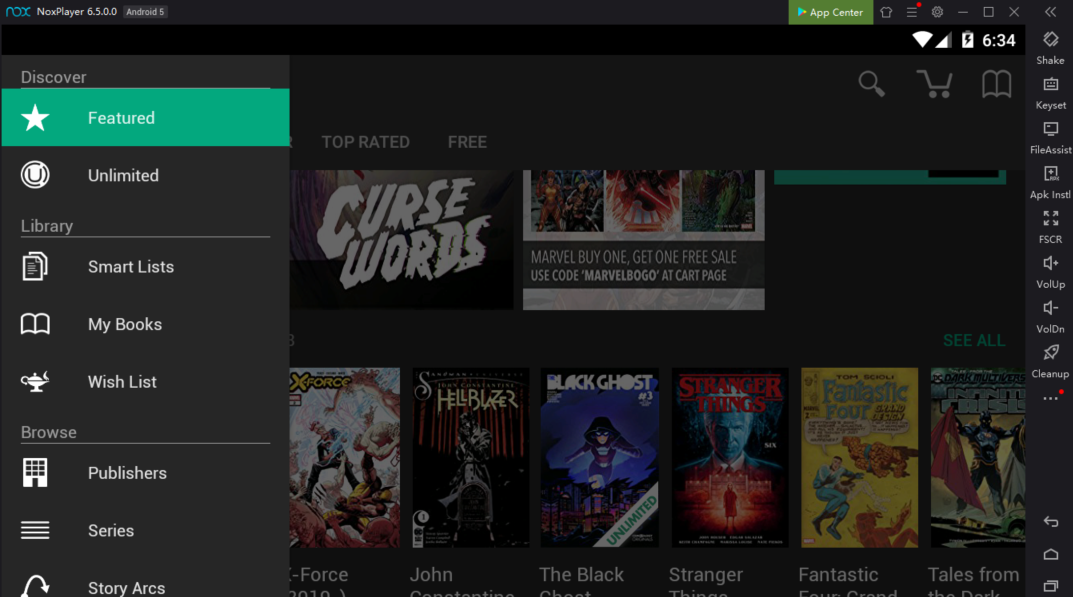Switch to the TOP RATED tab
The height and width of the screenshot is (597, 1073).
[365, 142]
